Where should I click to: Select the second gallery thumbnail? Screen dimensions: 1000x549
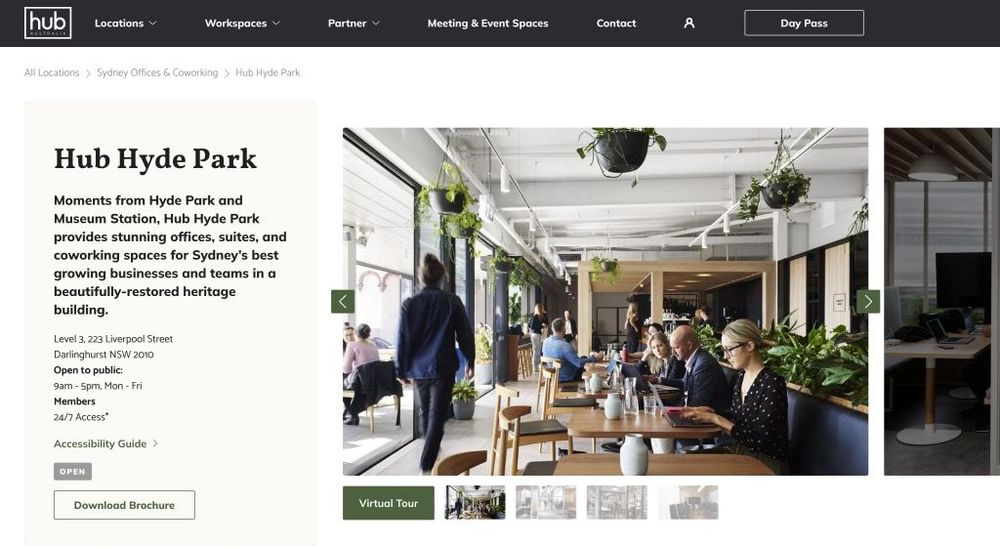pos(546,502)
